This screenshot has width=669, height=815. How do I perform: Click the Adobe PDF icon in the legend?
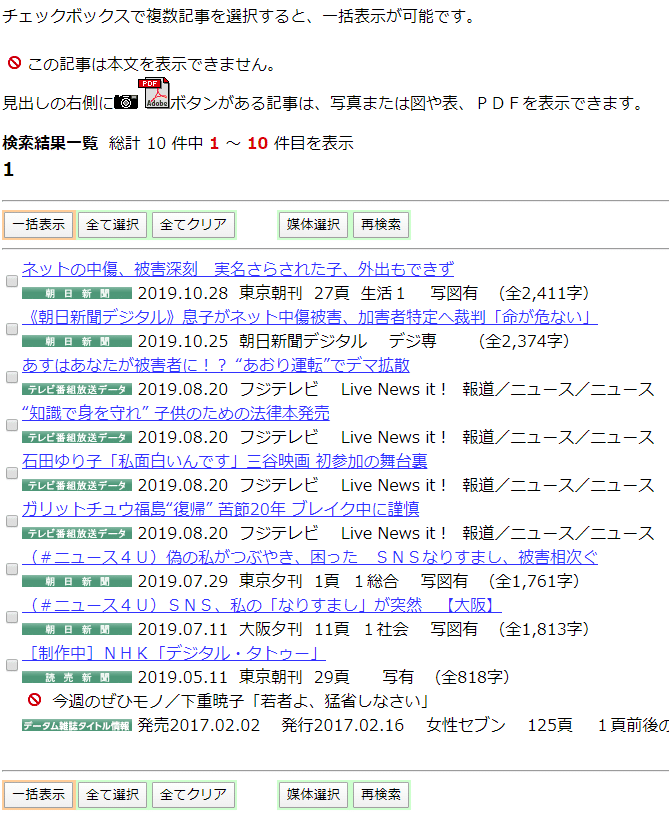tap(155, 94)
